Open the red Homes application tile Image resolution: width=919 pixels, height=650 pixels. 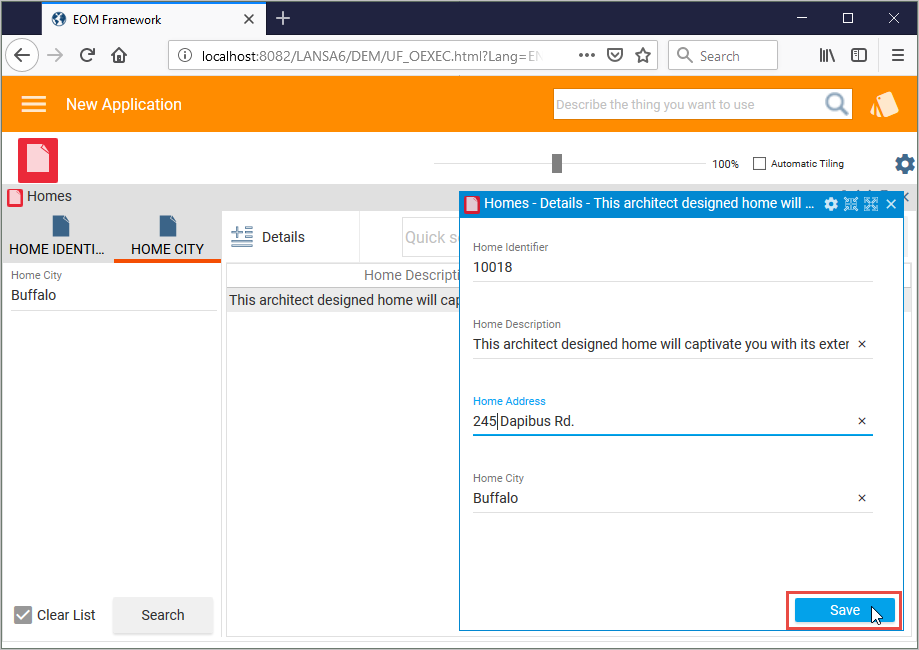coord(38,160)
